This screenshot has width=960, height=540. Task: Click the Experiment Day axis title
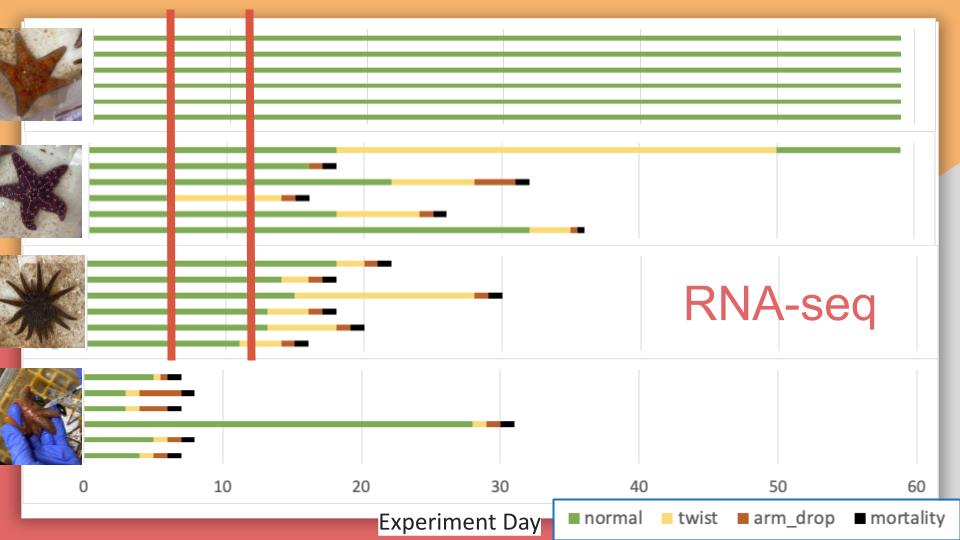pos(460,522)
